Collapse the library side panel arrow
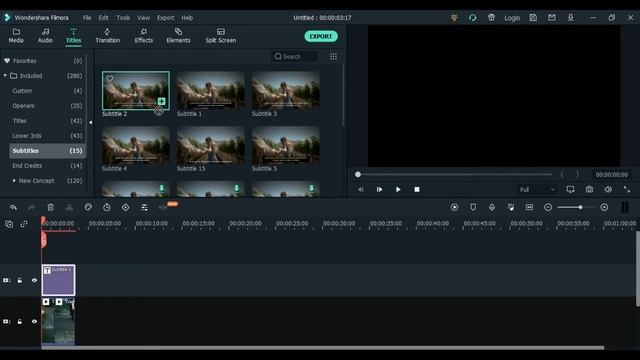This screenshot has height=360, width=640. coord(91,122)
